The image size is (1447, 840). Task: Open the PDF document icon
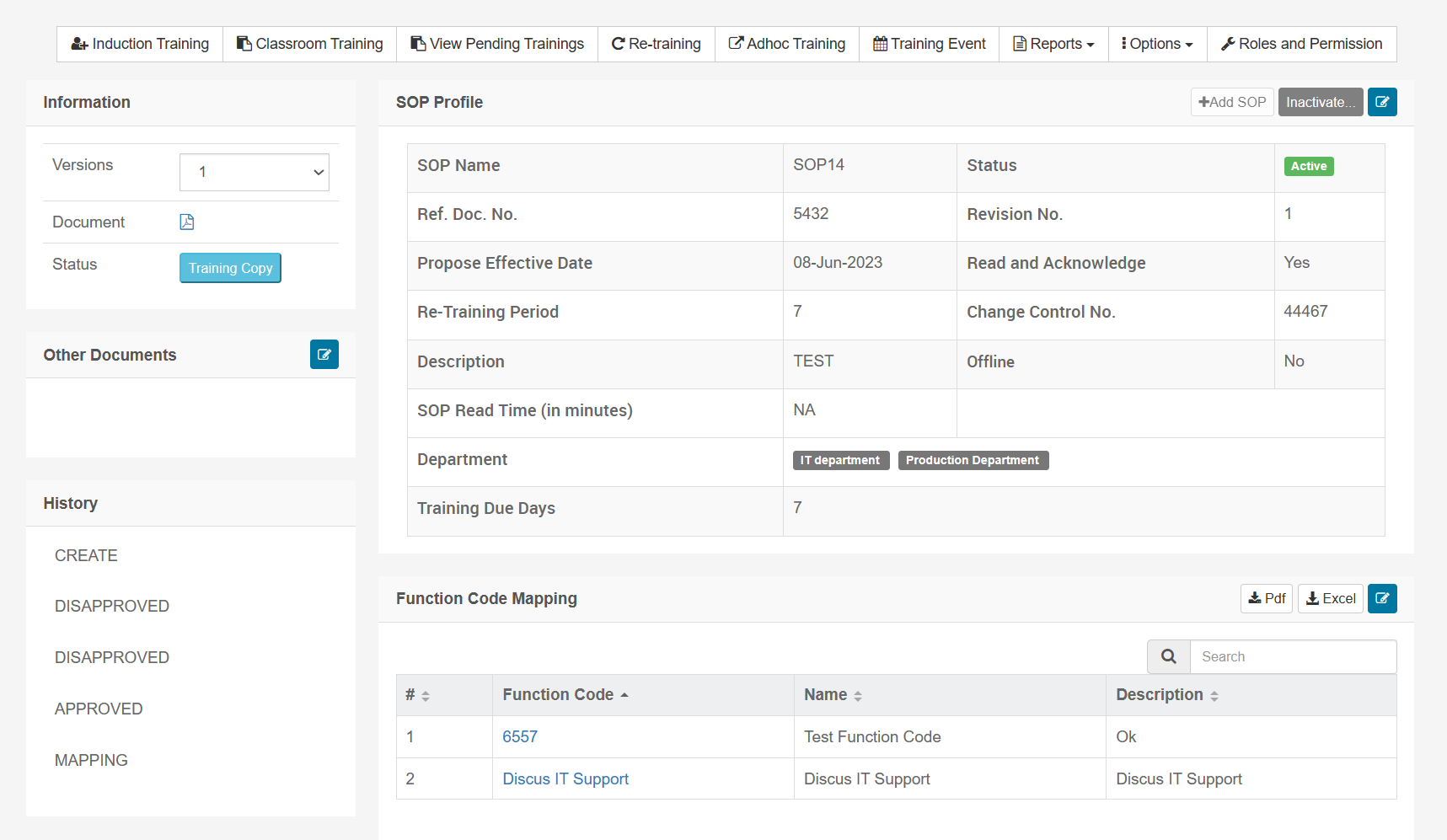[x=187, y=222]
